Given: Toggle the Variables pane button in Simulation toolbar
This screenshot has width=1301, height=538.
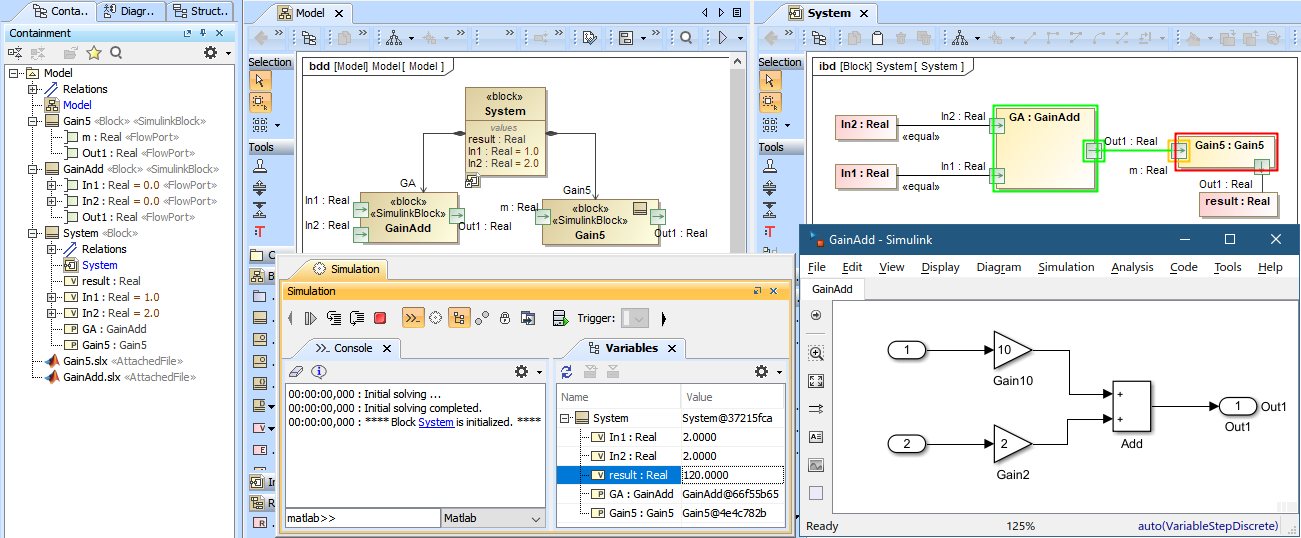Looking at the screenshot, I should click(459, 318).
